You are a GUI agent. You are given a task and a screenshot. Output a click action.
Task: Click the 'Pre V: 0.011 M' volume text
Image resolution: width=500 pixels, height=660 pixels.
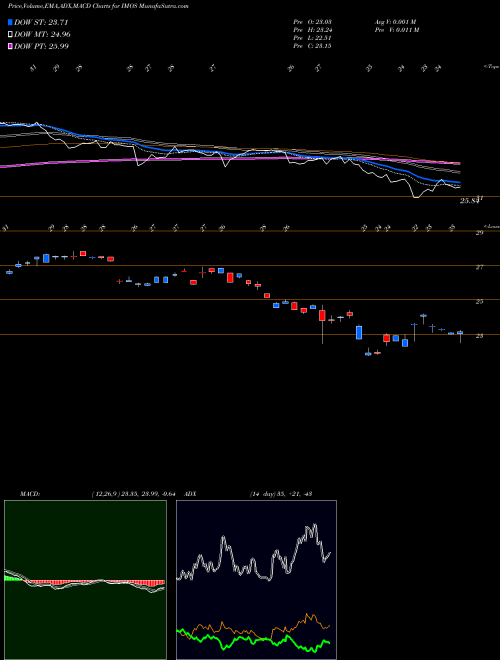396,30
